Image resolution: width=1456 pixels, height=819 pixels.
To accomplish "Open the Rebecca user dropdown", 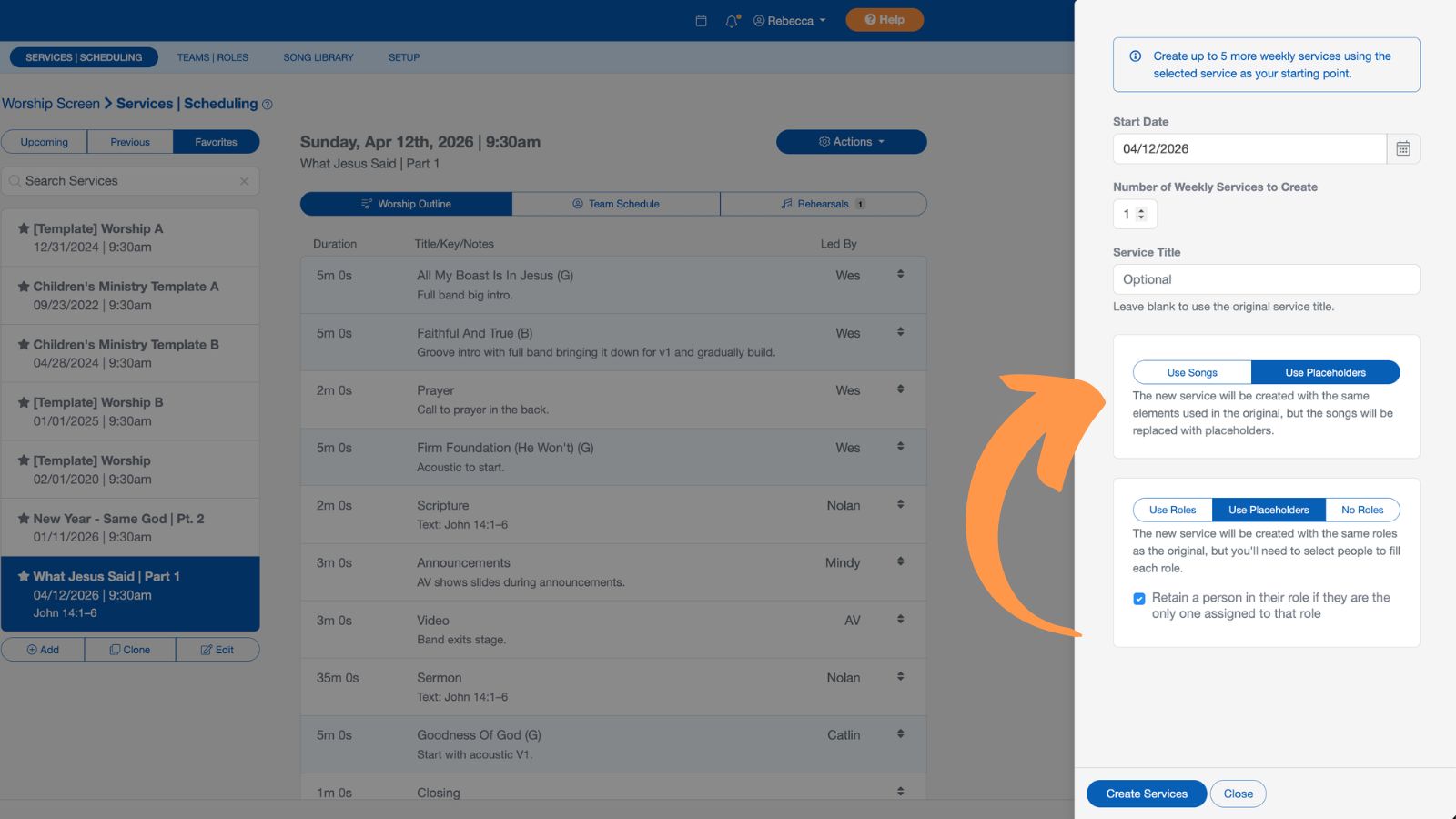I will pos(789,21).
